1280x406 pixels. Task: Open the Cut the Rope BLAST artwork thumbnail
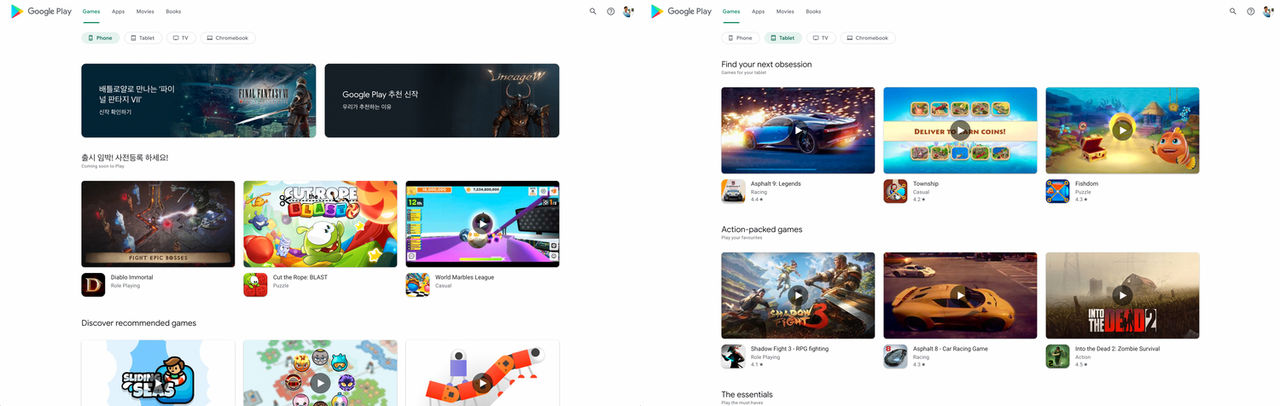click(320, 224)
